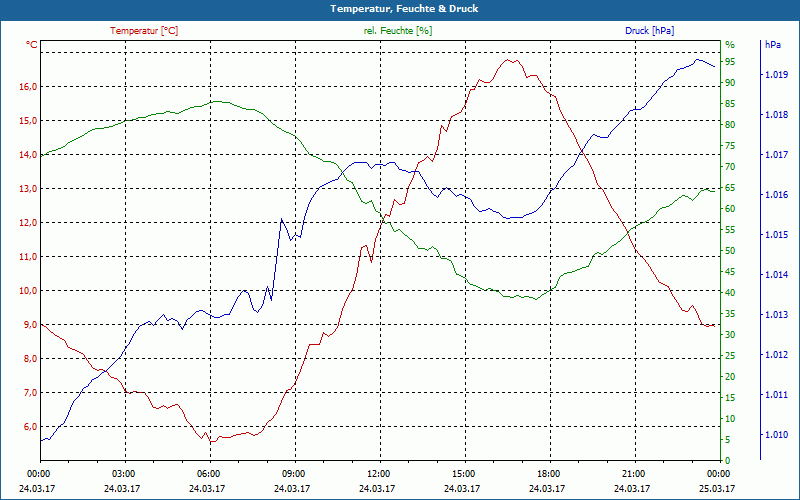Click the '1.017' pressure axis value
Viewport: 800px width, 500px height.
[x=776, y=155]
